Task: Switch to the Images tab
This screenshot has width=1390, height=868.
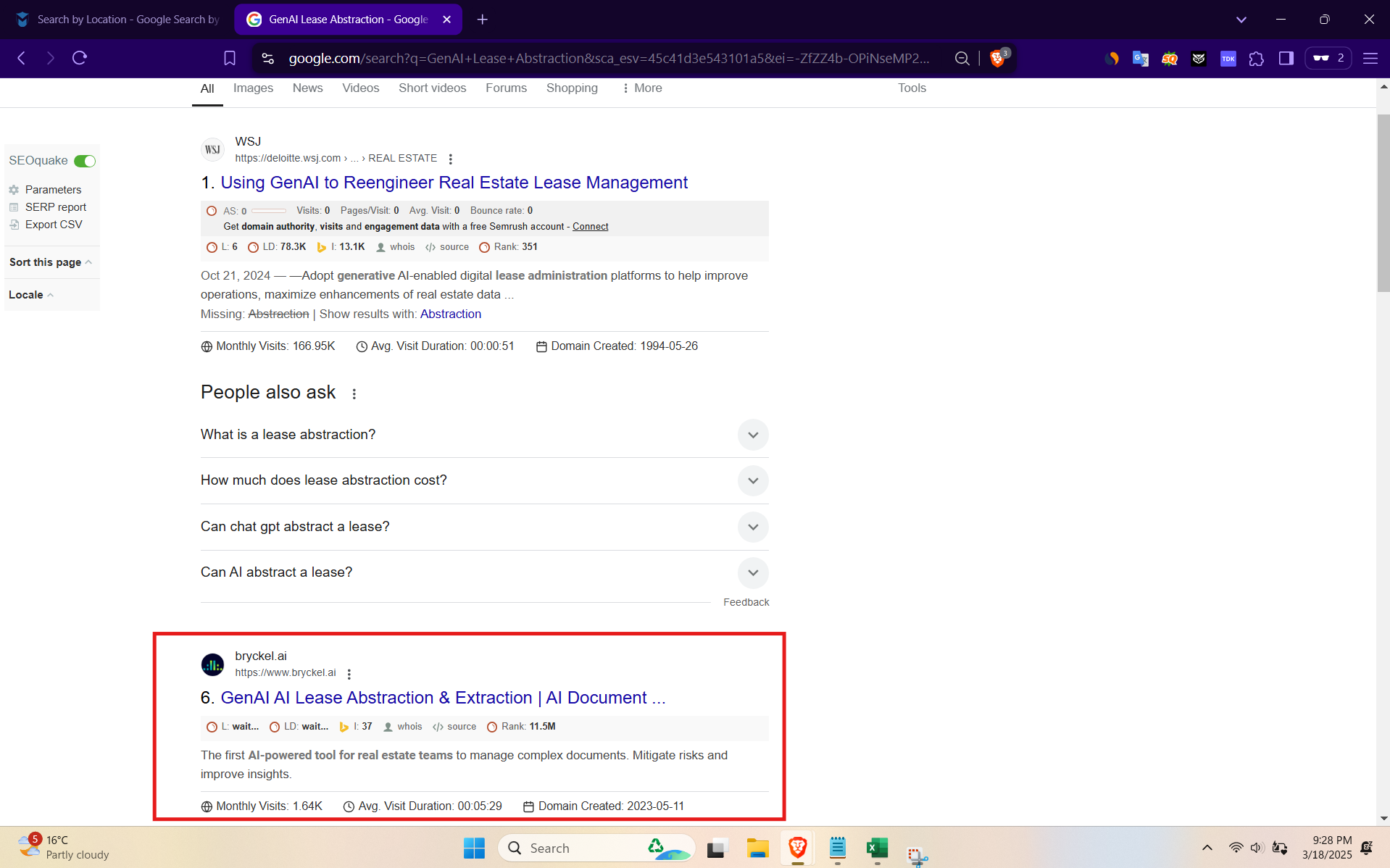Action: 253,88
